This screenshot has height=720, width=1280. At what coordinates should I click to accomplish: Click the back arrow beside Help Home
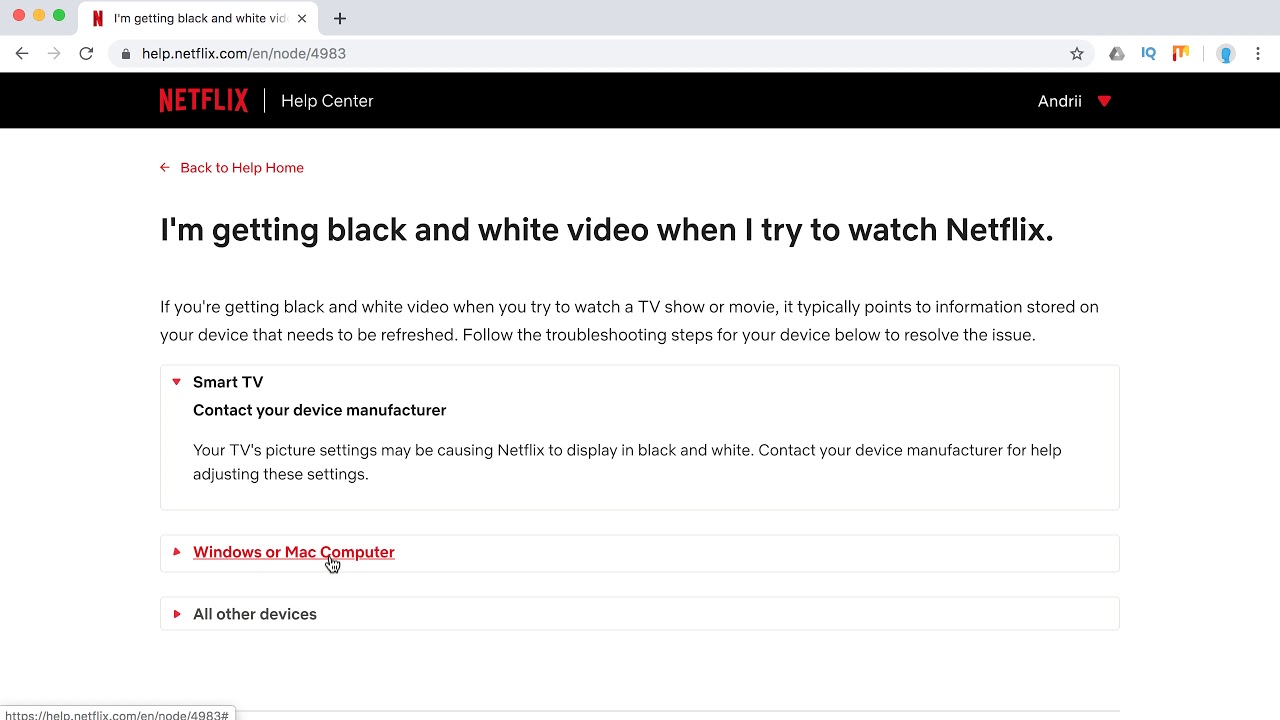pyautogui.click(x=165, y=168)
